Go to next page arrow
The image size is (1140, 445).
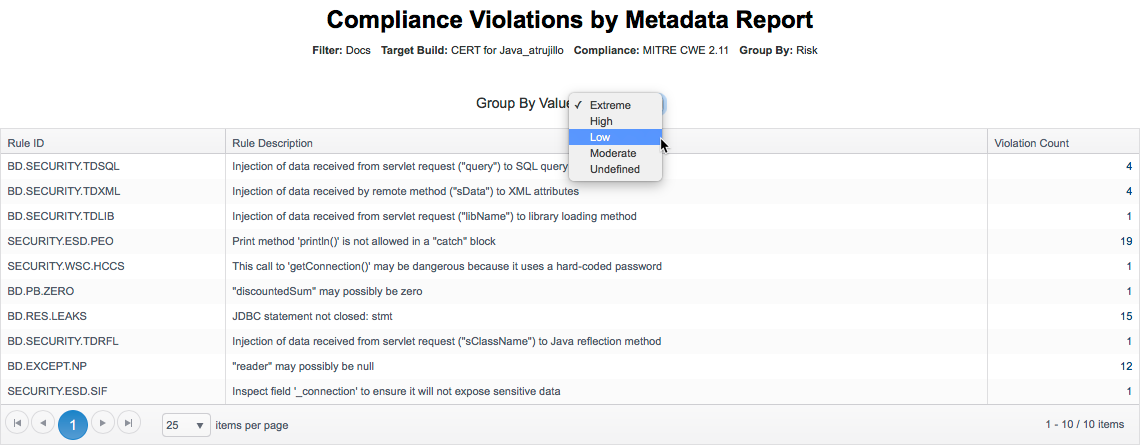[103, 422]
